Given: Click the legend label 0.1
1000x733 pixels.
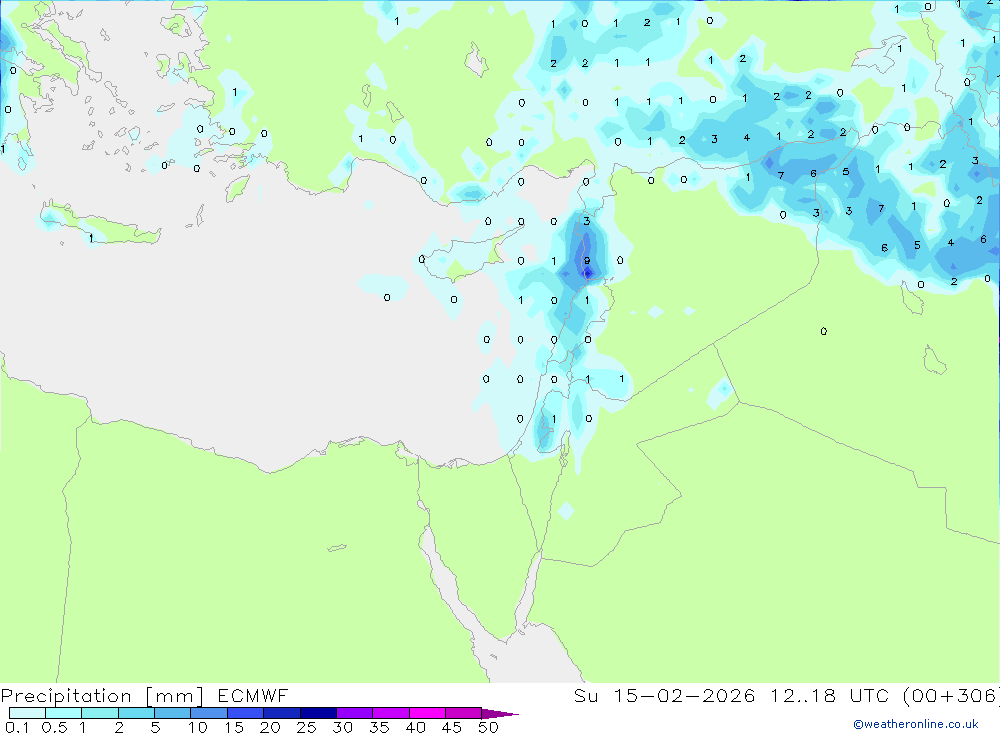Looking at the screenshot, I should click(17, 727).
